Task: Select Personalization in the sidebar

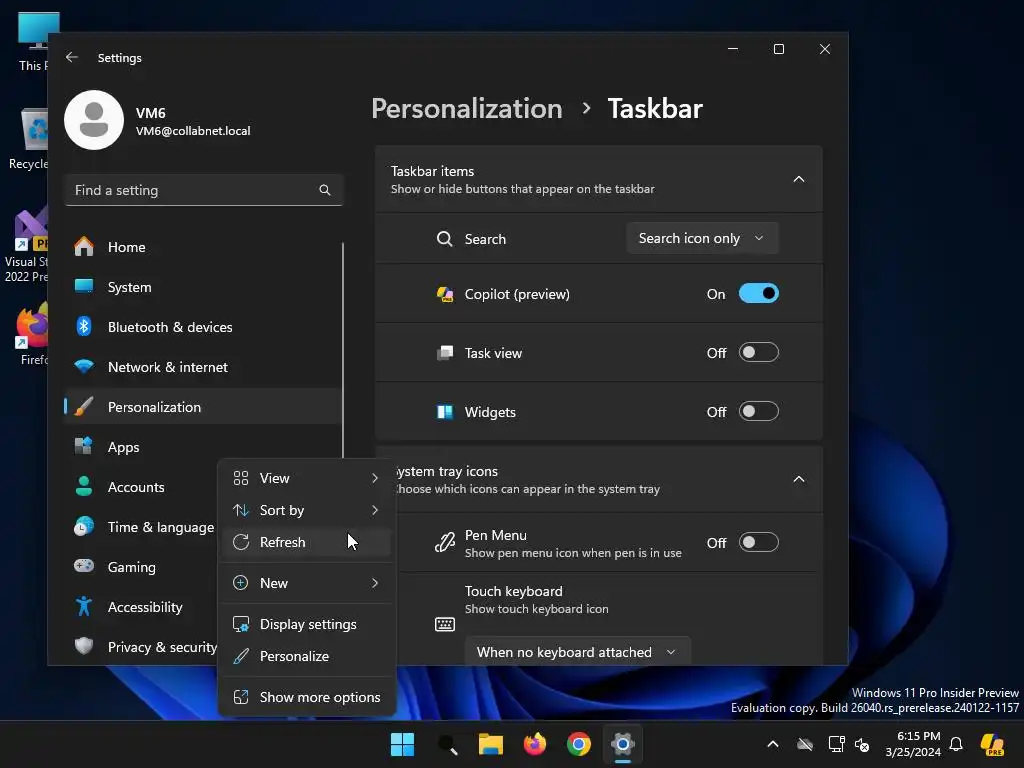Action: pyautogui.click(x=202, y=407)
